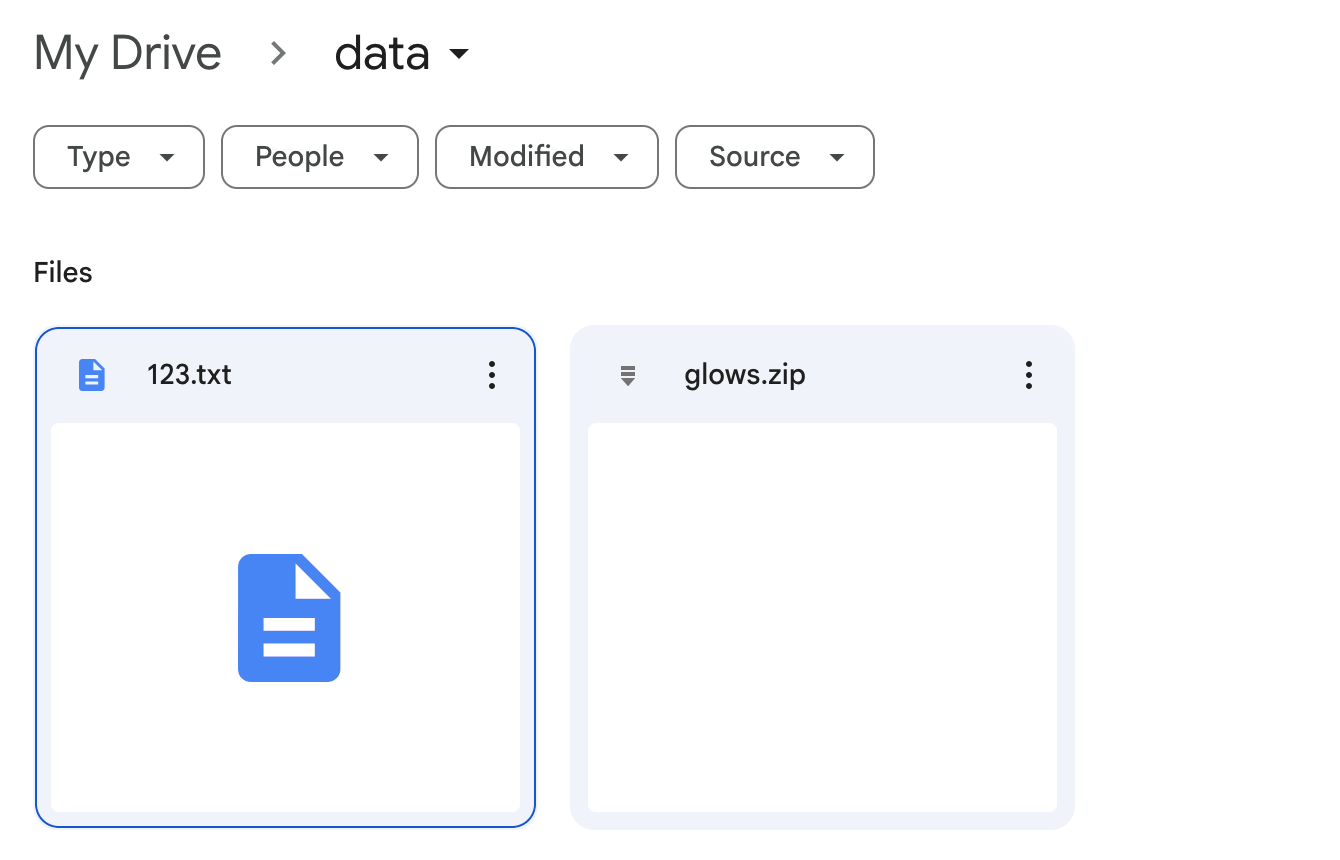Go back to My Drive breadcrumb
Image resolution: width=1340 pixels, height=860 pixels.
pyautogui.click(x=128, y=53)
